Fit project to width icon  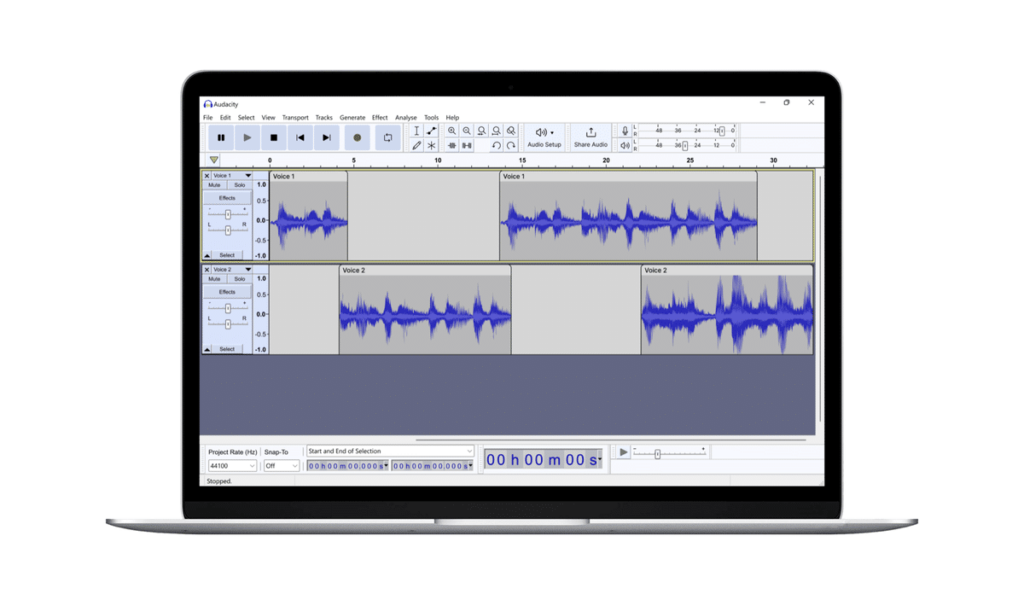pyautogui.click(x=496, y=131)
